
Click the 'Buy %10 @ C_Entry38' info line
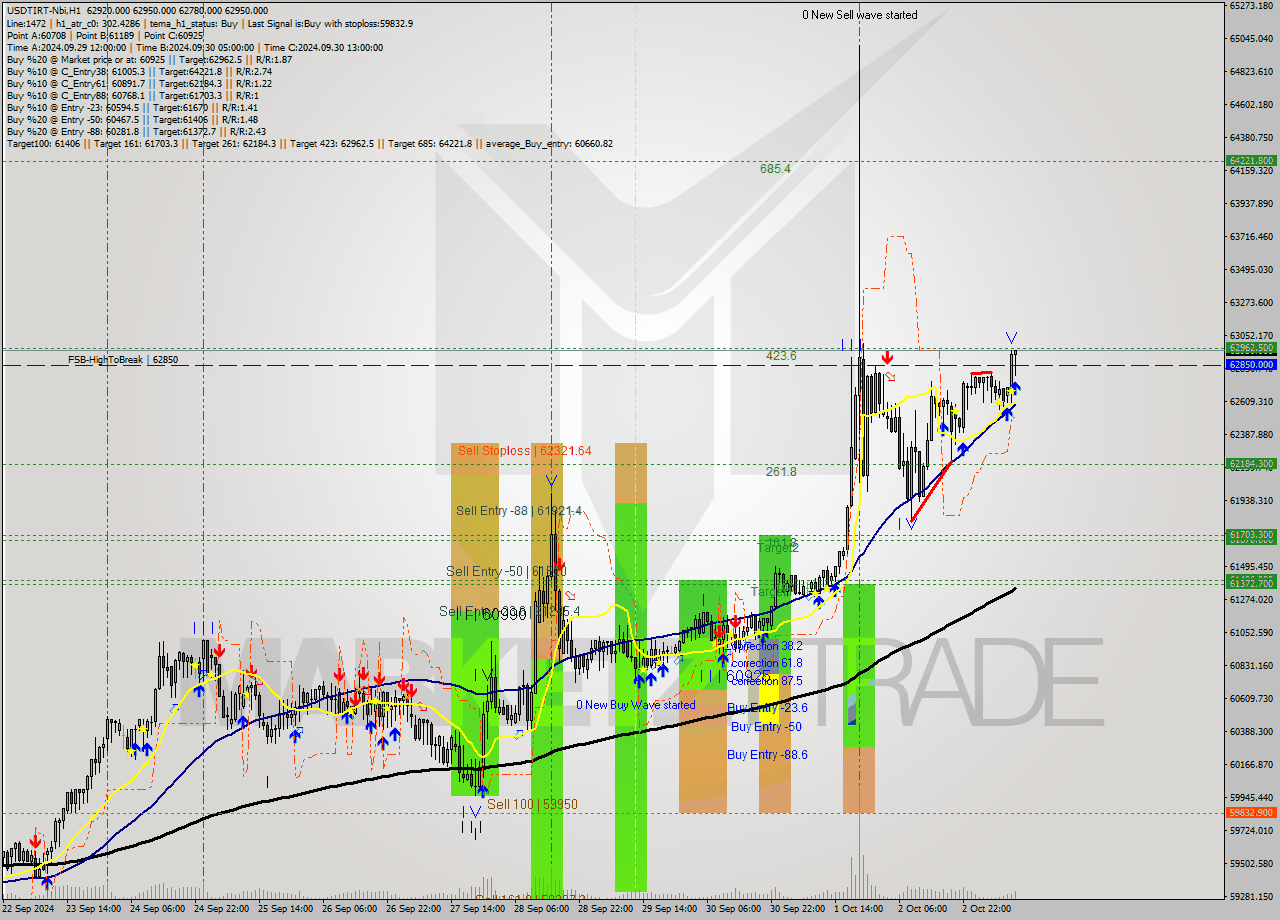coord(139,71)
